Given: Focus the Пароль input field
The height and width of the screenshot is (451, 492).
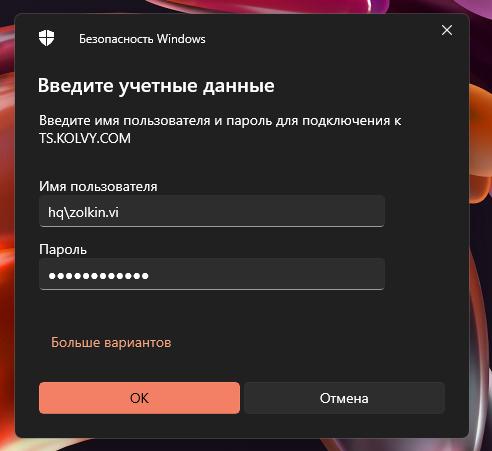Looking at the screenshot, I should point(212,274).
